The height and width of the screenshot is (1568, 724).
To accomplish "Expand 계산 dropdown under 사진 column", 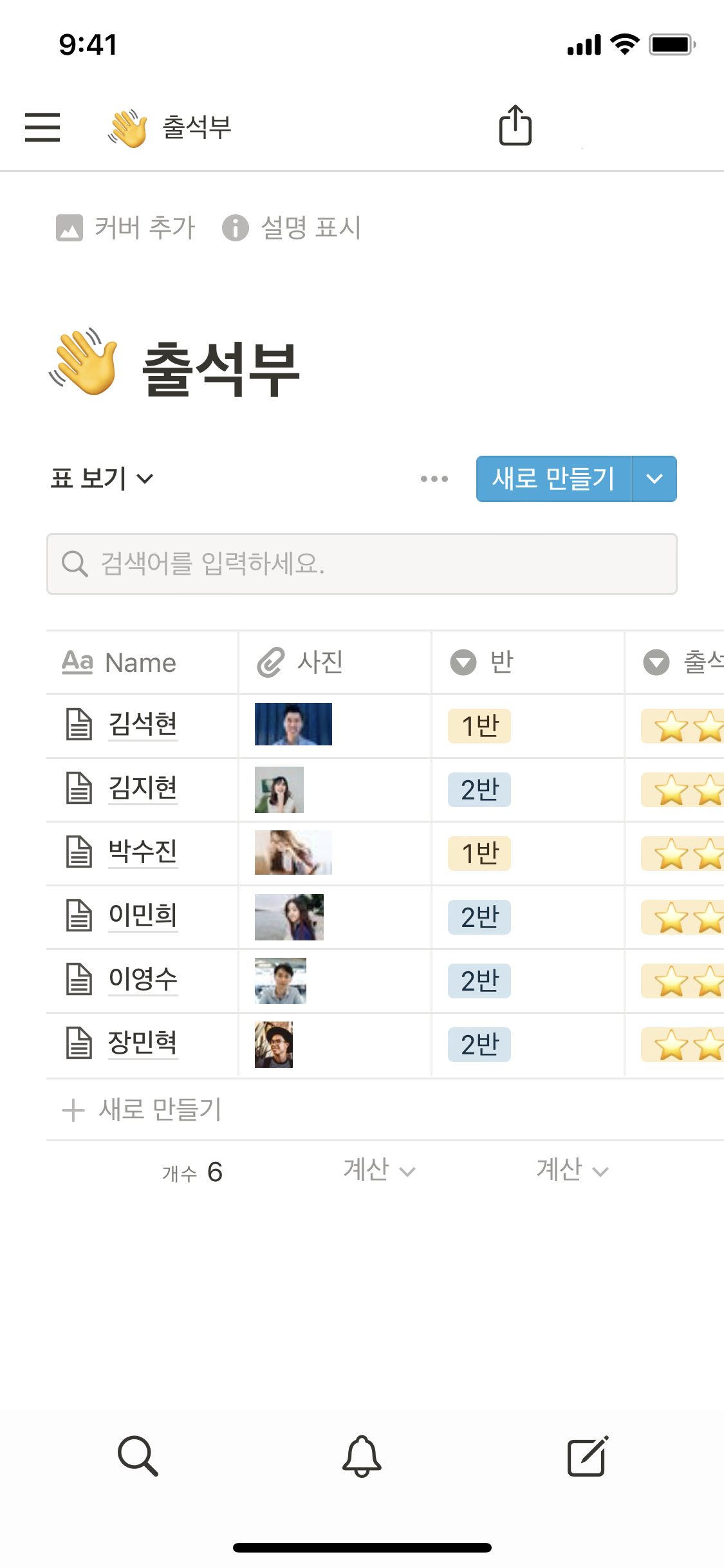I will click(x=379, y=1170).
